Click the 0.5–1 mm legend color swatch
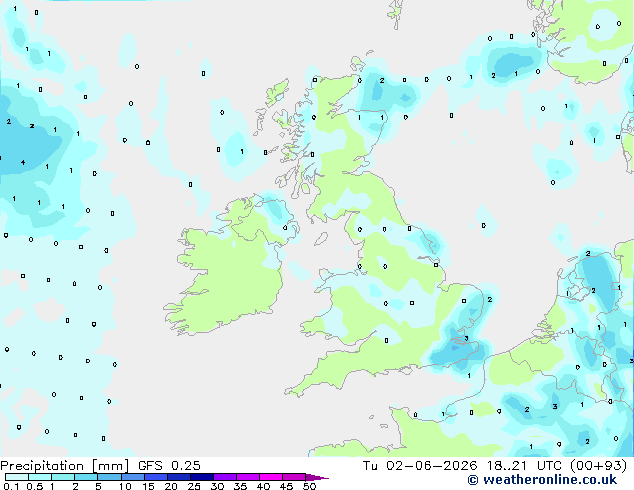This screenshot has width=634, height=490. 40,477
